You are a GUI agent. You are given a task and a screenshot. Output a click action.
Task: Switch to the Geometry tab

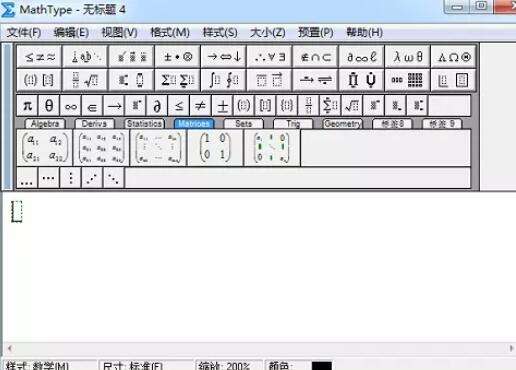(343, 124)
